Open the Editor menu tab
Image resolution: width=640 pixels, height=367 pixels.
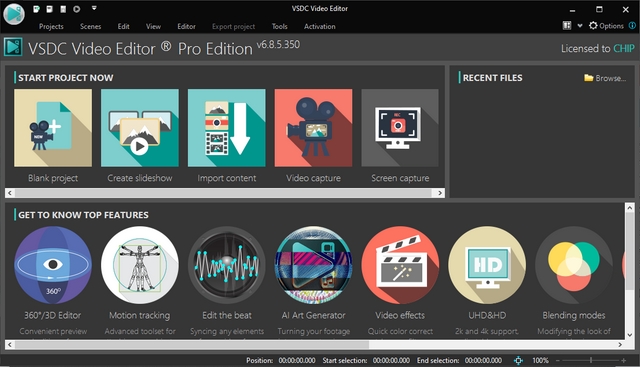click(x=186, y=27)
